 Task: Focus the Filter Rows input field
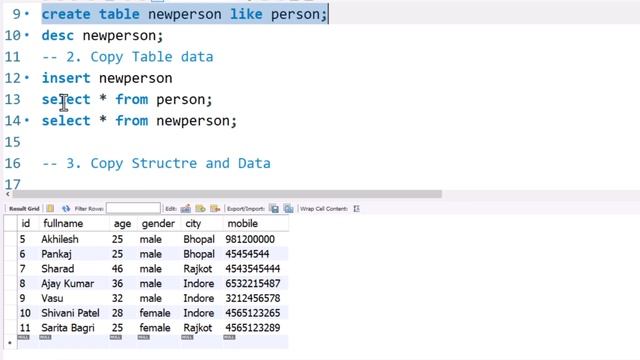click(x=133, y=209)
